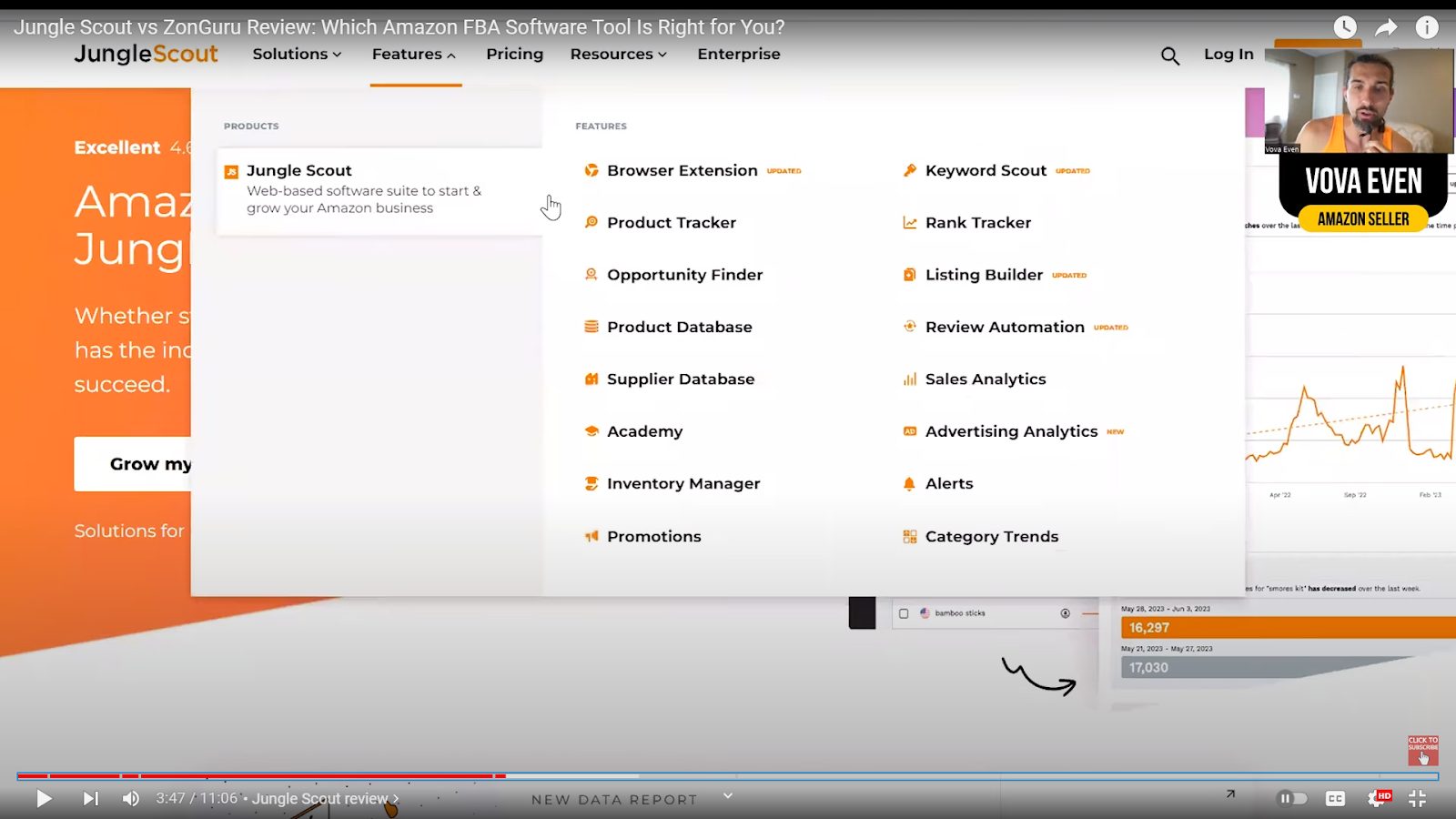
Task: Click the Product Tracker icon
Action: pyautogui.click(x=591, y=222)
